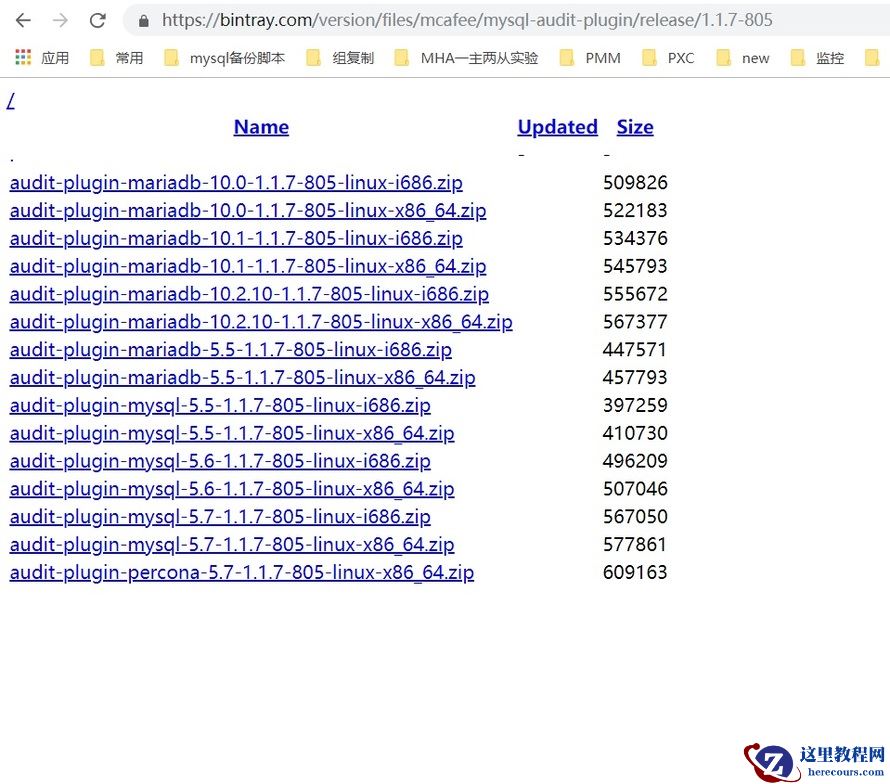Click the page reload icon
Image resolution: width=890 pixels, height=784 pixels.
[97, 19]
